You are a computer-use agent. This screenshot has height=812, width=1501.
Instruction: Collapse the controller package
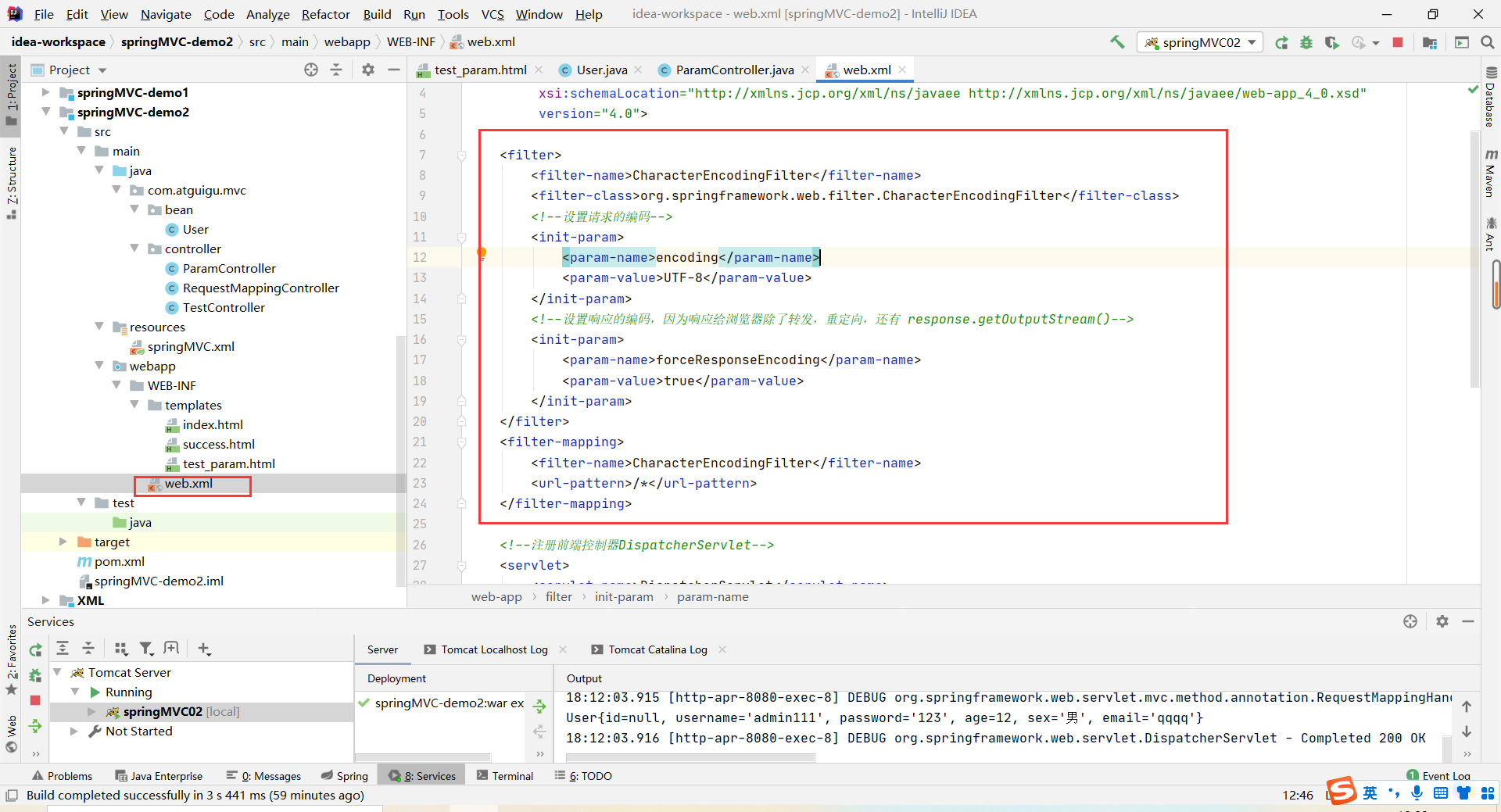tap(134, 249)
